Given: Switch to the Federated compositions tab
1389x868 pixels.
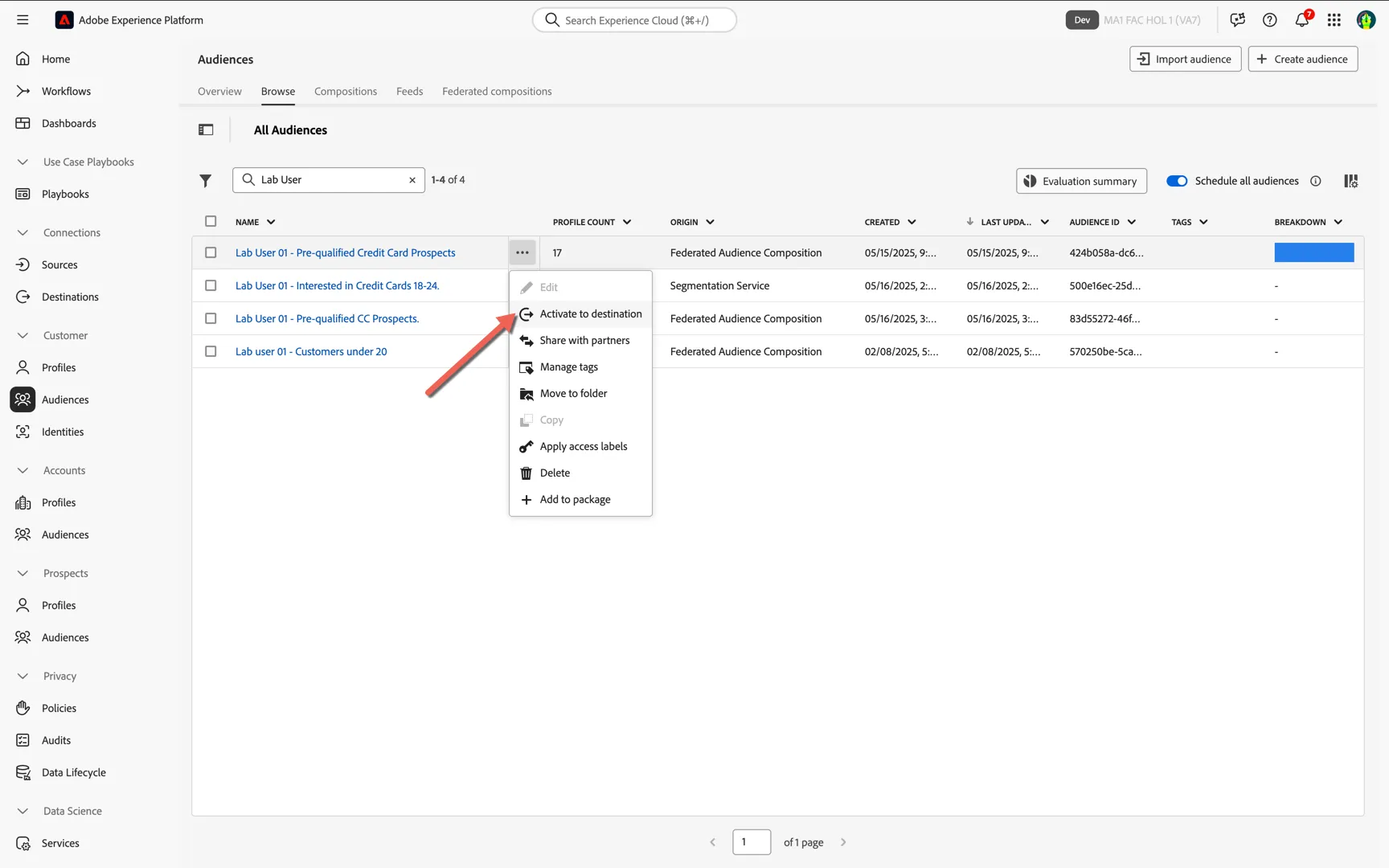Looking at the screenshot, I should point(497,91).
